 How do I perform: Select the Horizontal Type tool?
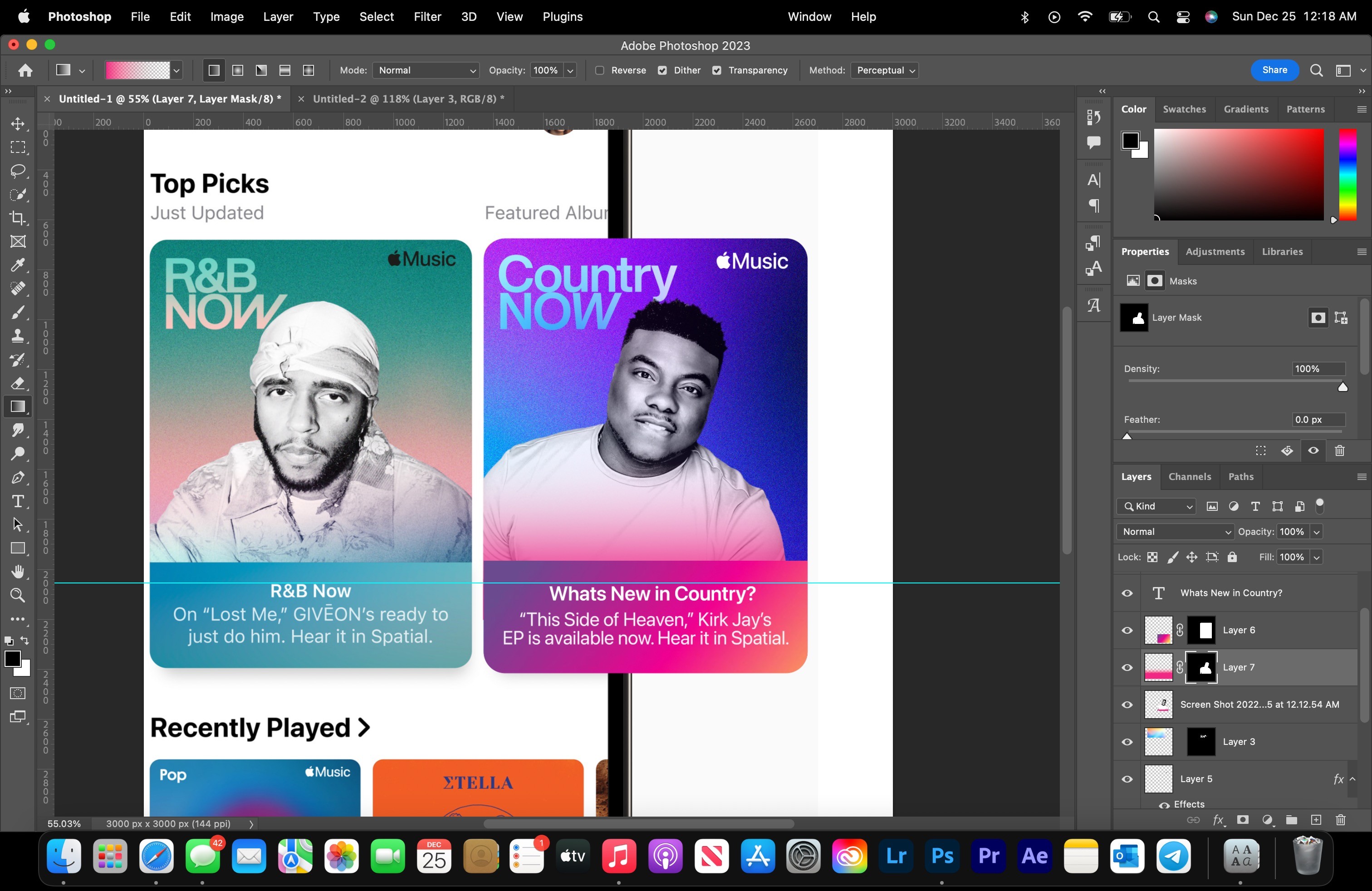(x=18, y=501)
